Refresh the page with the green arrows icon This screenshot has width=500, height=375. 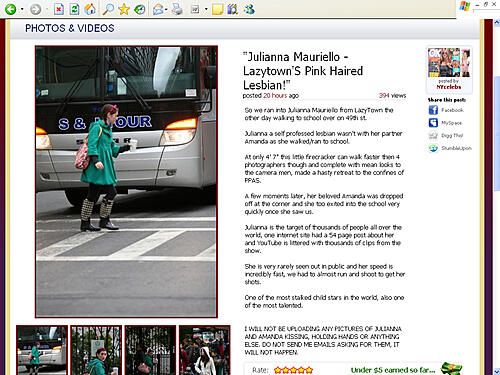pos(74,9)
